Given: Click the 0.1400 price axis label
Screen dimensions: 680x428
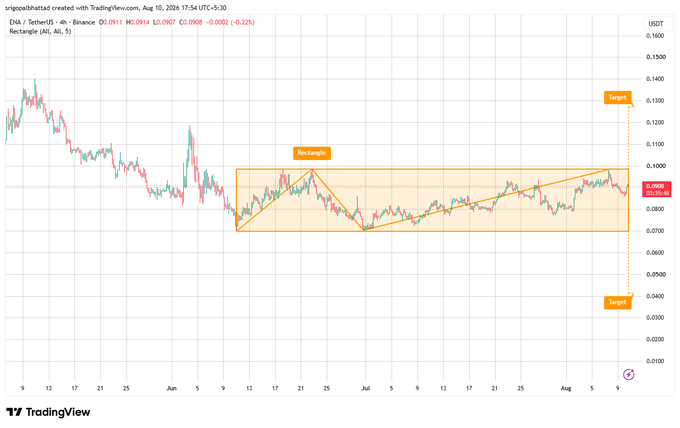Looking at the screenshot, I should (x=655, y=79).
